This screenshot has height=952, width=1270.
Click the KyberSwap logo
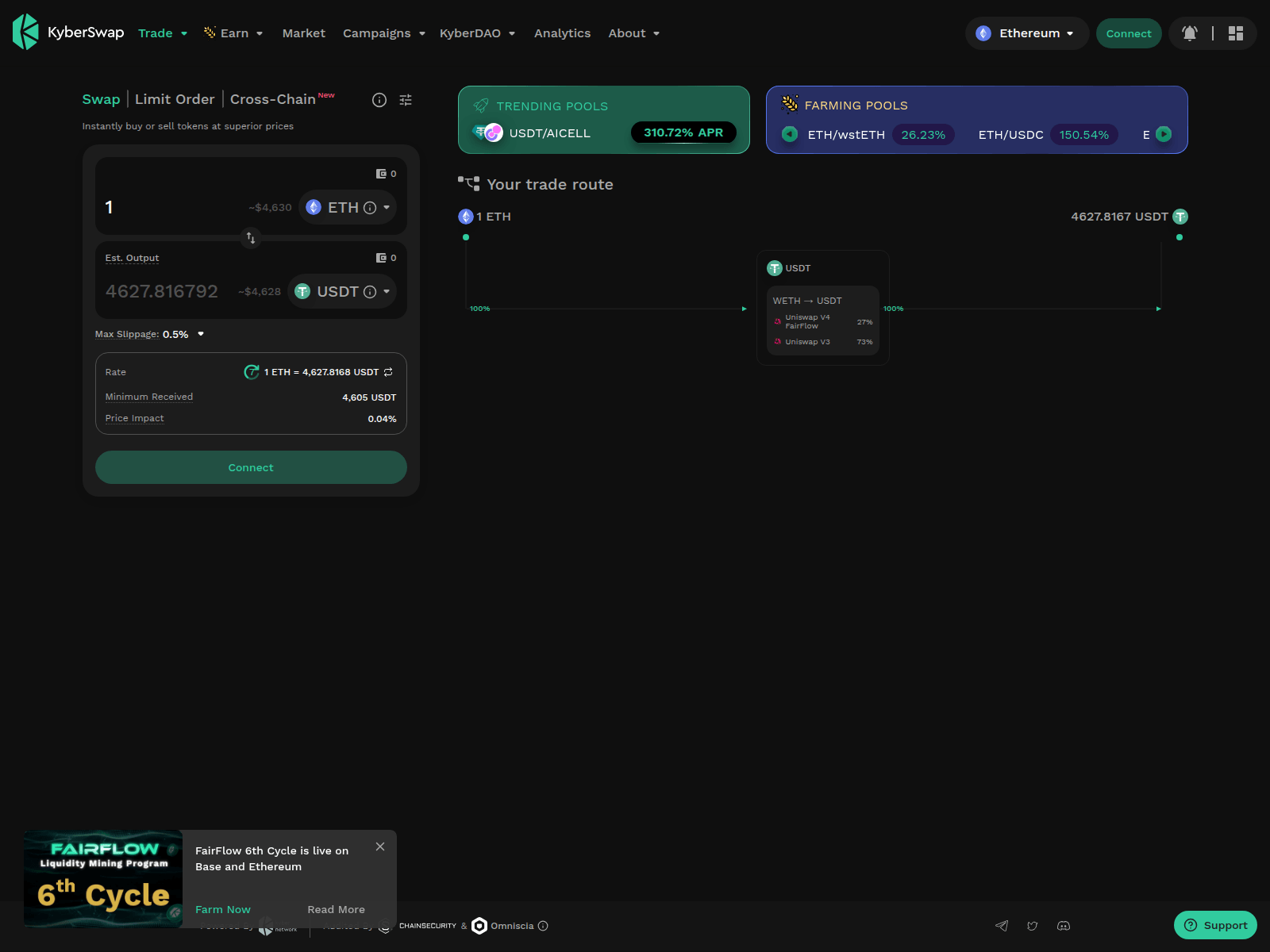[x=68, y=33]
